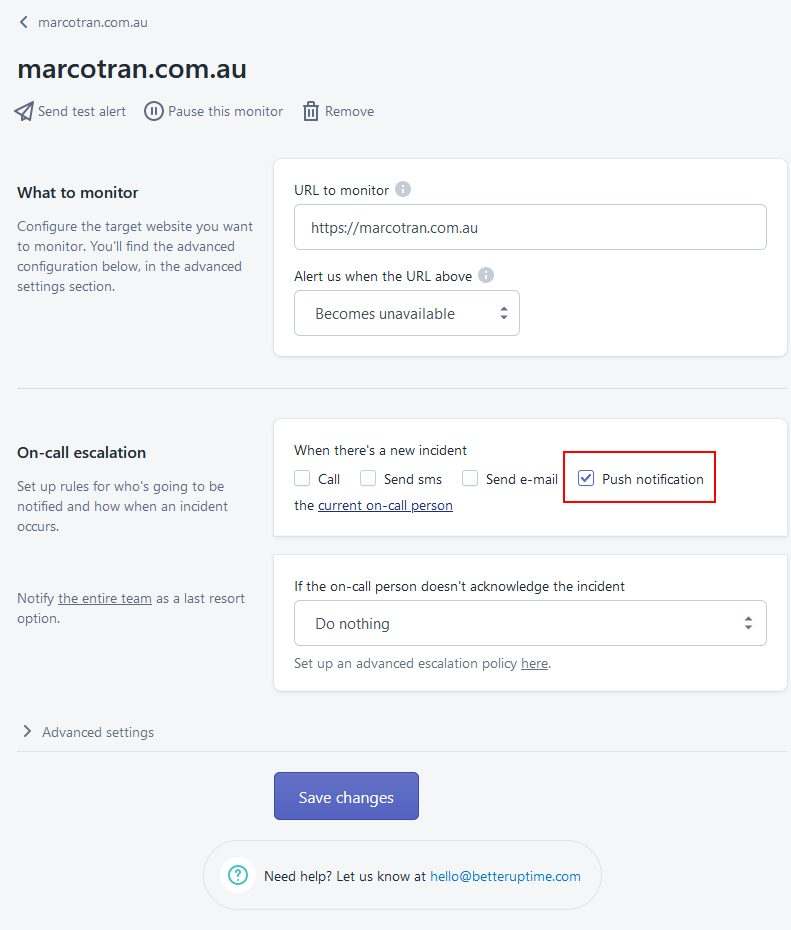
Task: Click the pause circle icon
Action: pos(154,111)
